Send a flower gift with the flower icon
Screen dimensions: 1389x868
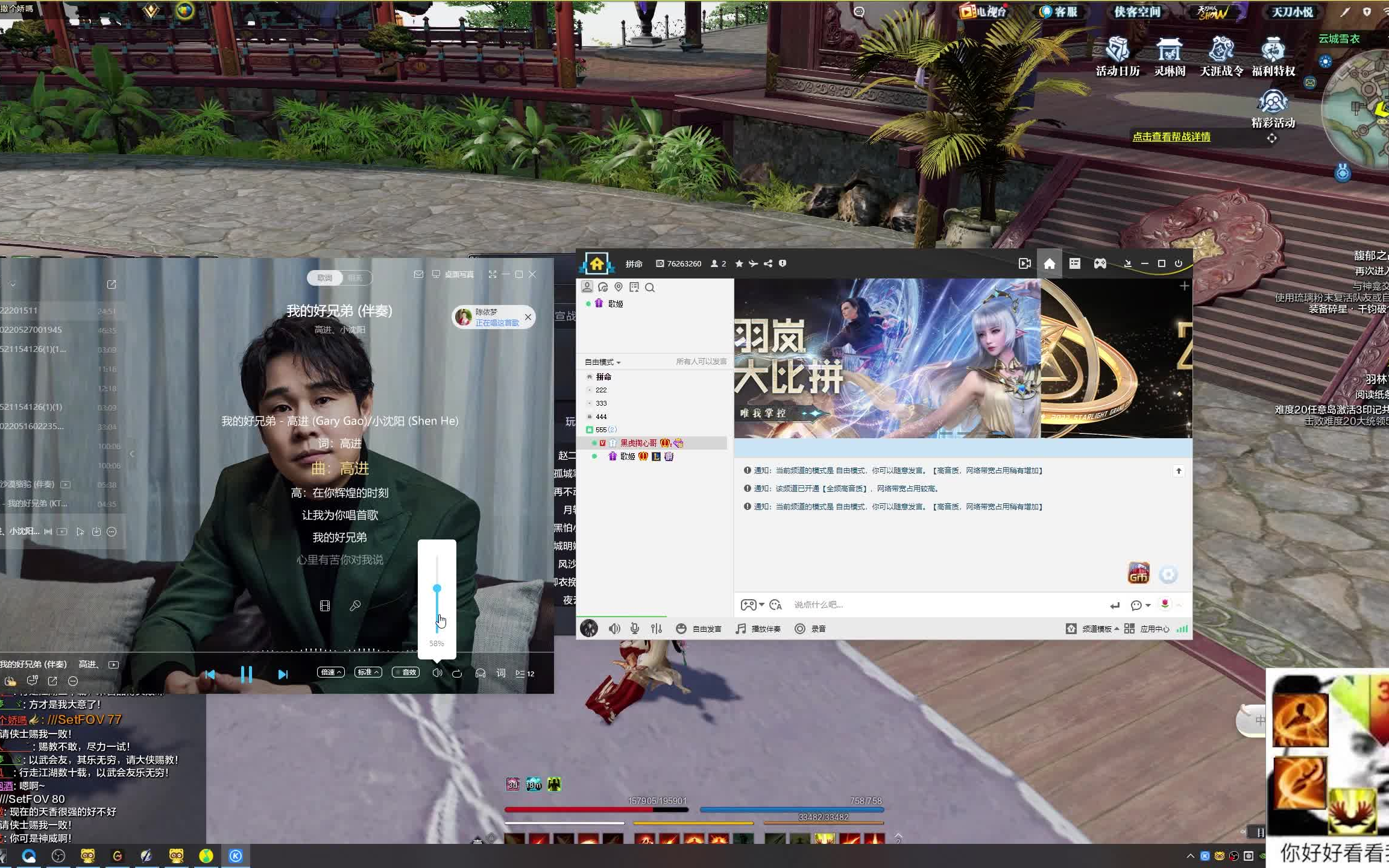pyautogui.click(x=1165, y=604)
